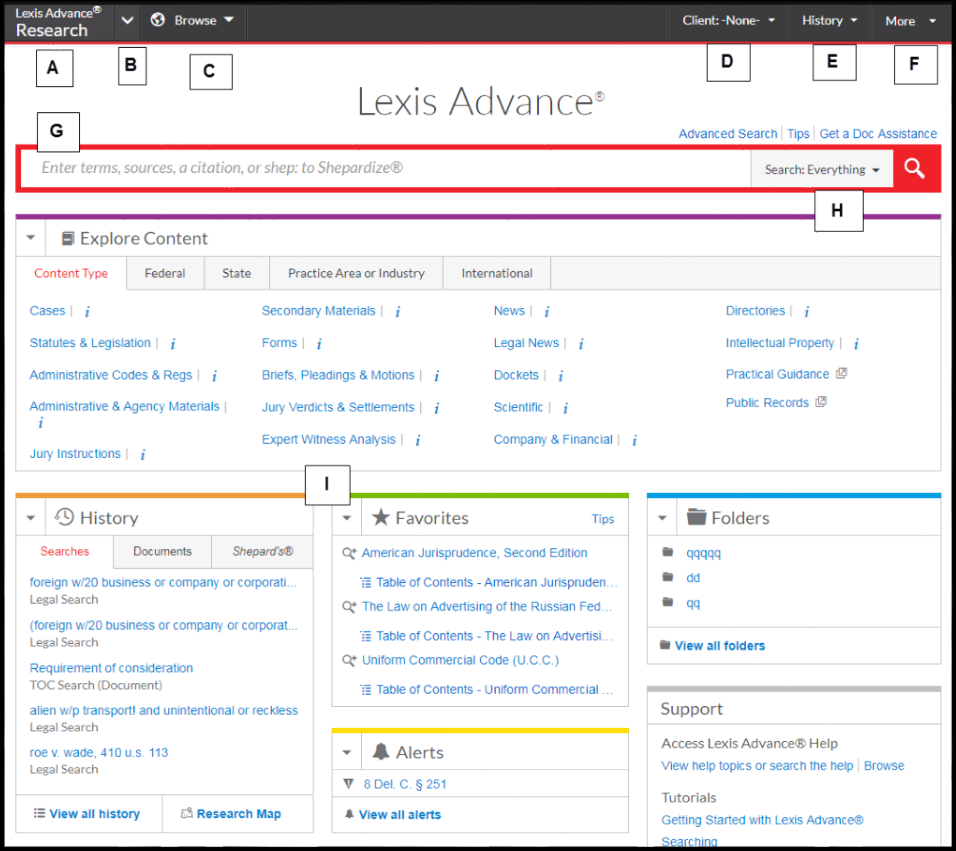This screenshot has height=851, width=956.
Task: Open Uniform Commercial Code (U.C.C.) favorite
Action: click(x=460, y=660)
